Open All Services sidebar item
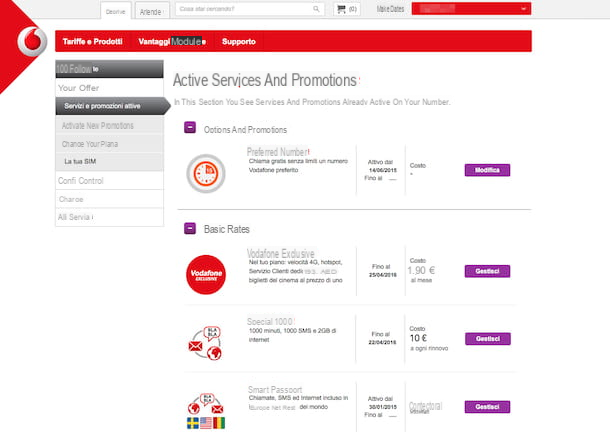This screenshot has height=439, width=610. [x=109, y=217]
